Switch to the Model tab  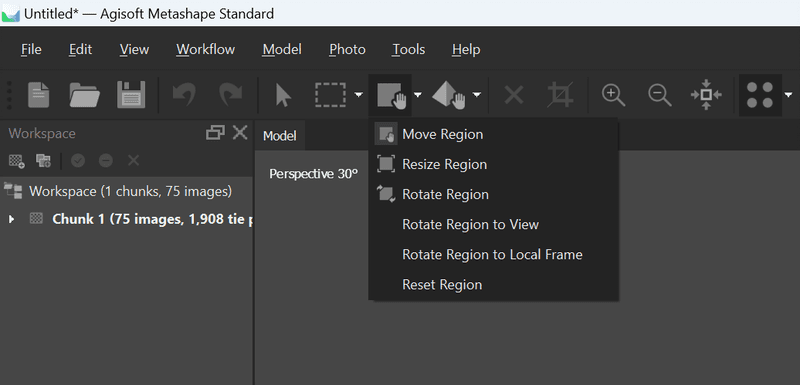[280, 136]
